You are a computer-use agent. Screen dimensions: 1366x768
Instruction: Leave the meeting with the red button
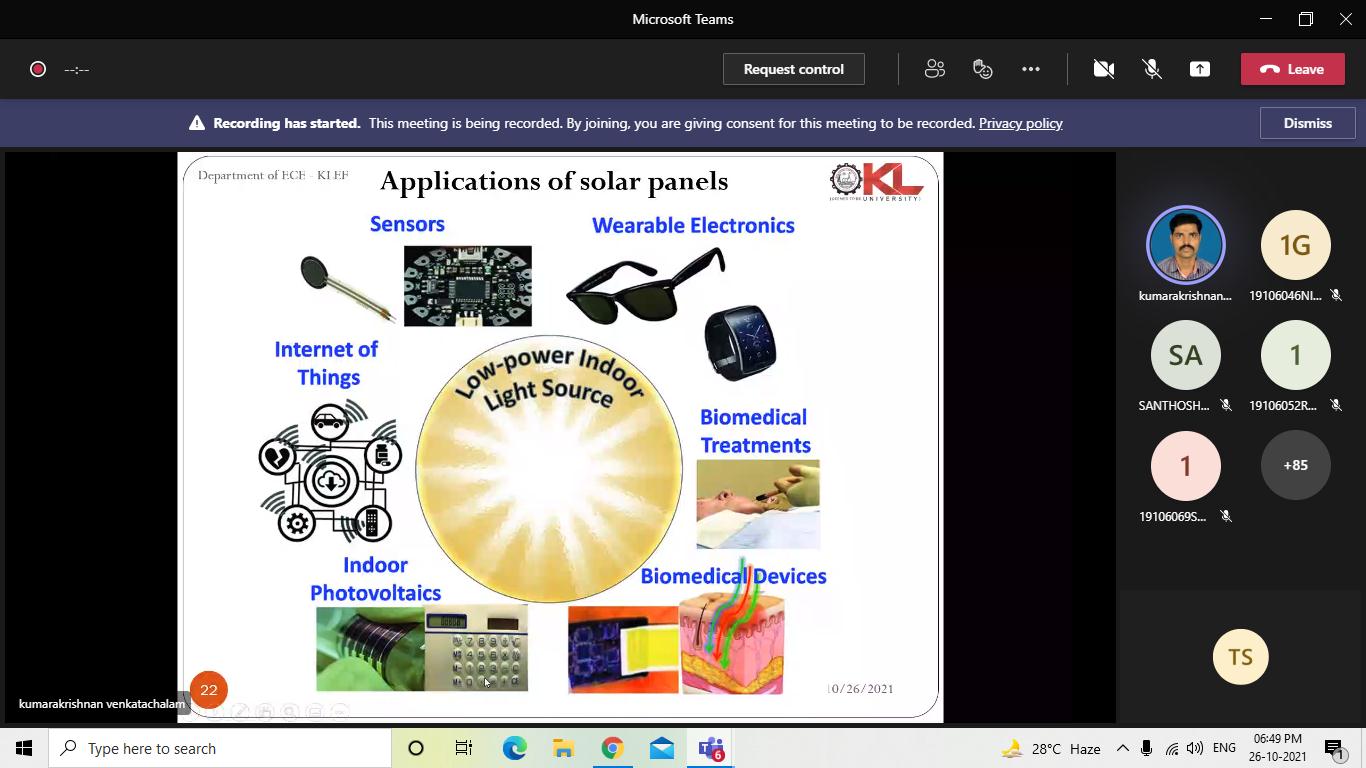point(1293,69)
